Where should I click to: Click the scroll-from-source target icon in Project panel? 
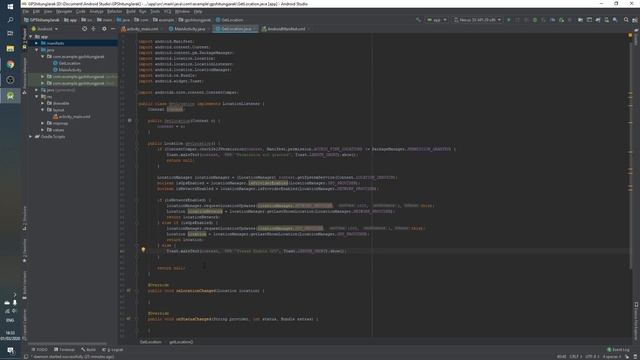pos(84,29)
